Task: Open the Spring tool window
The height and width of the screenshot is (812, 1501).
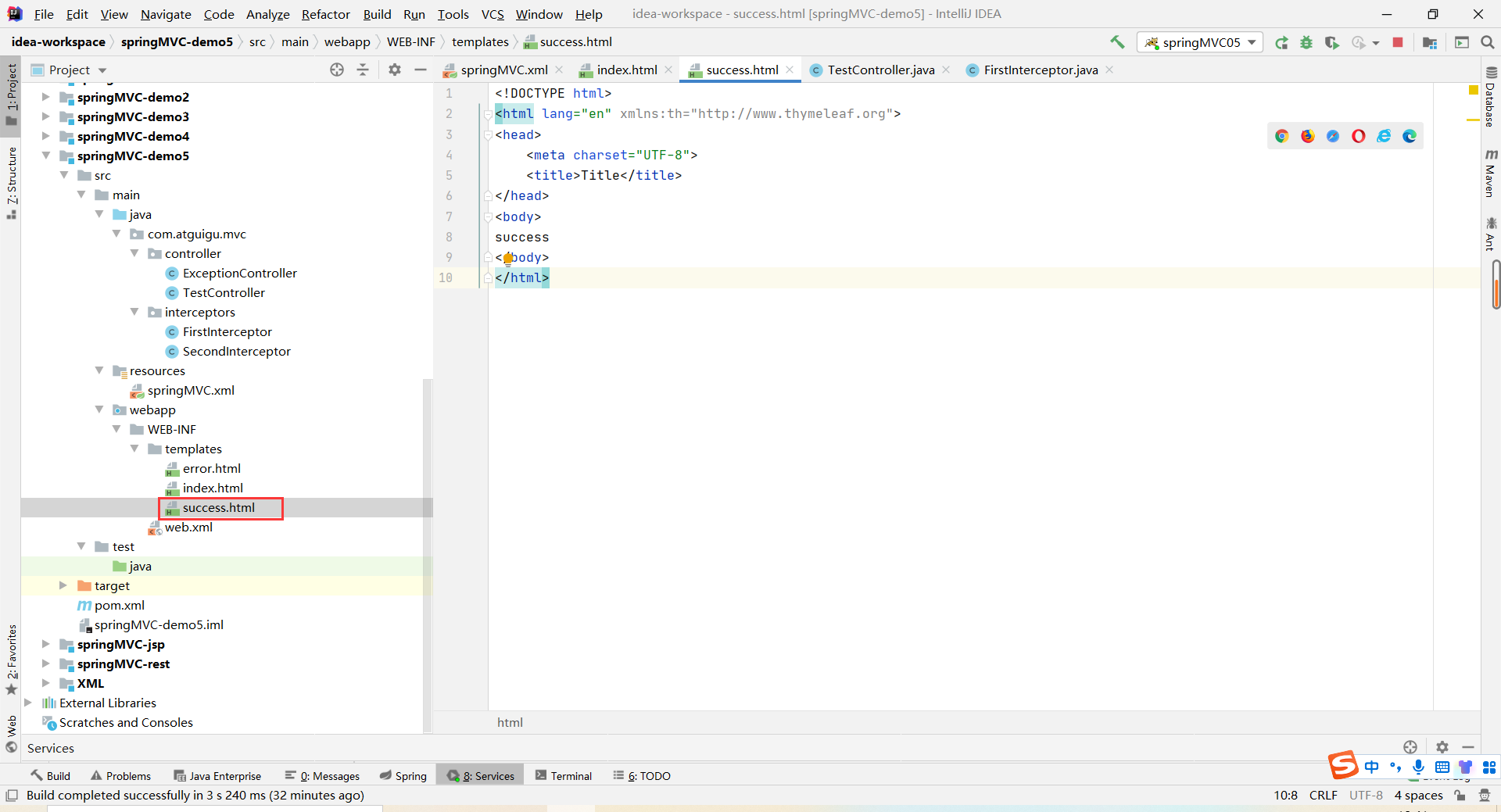Action: (403, 775)
